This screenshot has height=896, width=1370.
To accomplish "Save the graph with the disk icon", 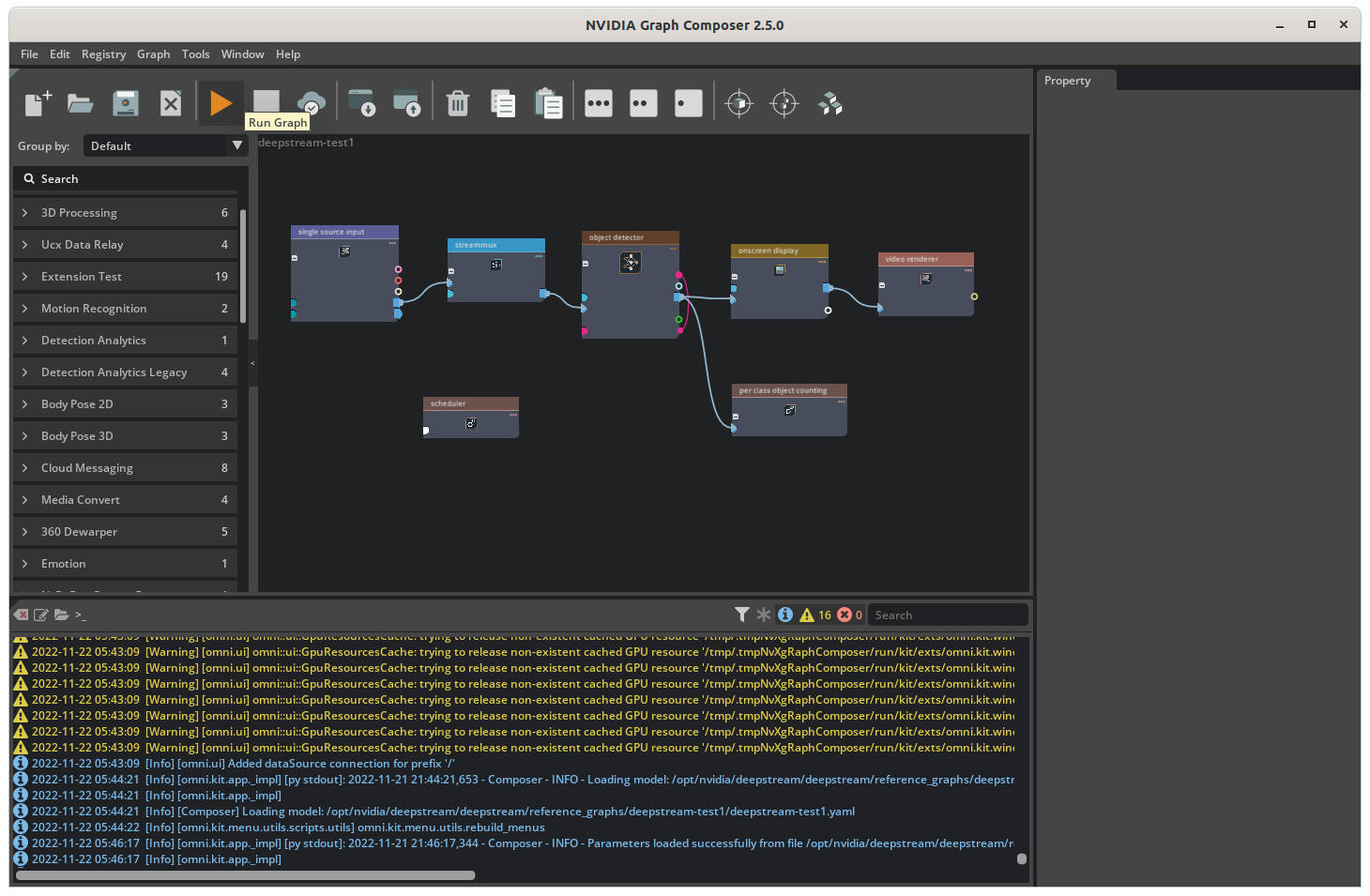I will pos(126,103).
